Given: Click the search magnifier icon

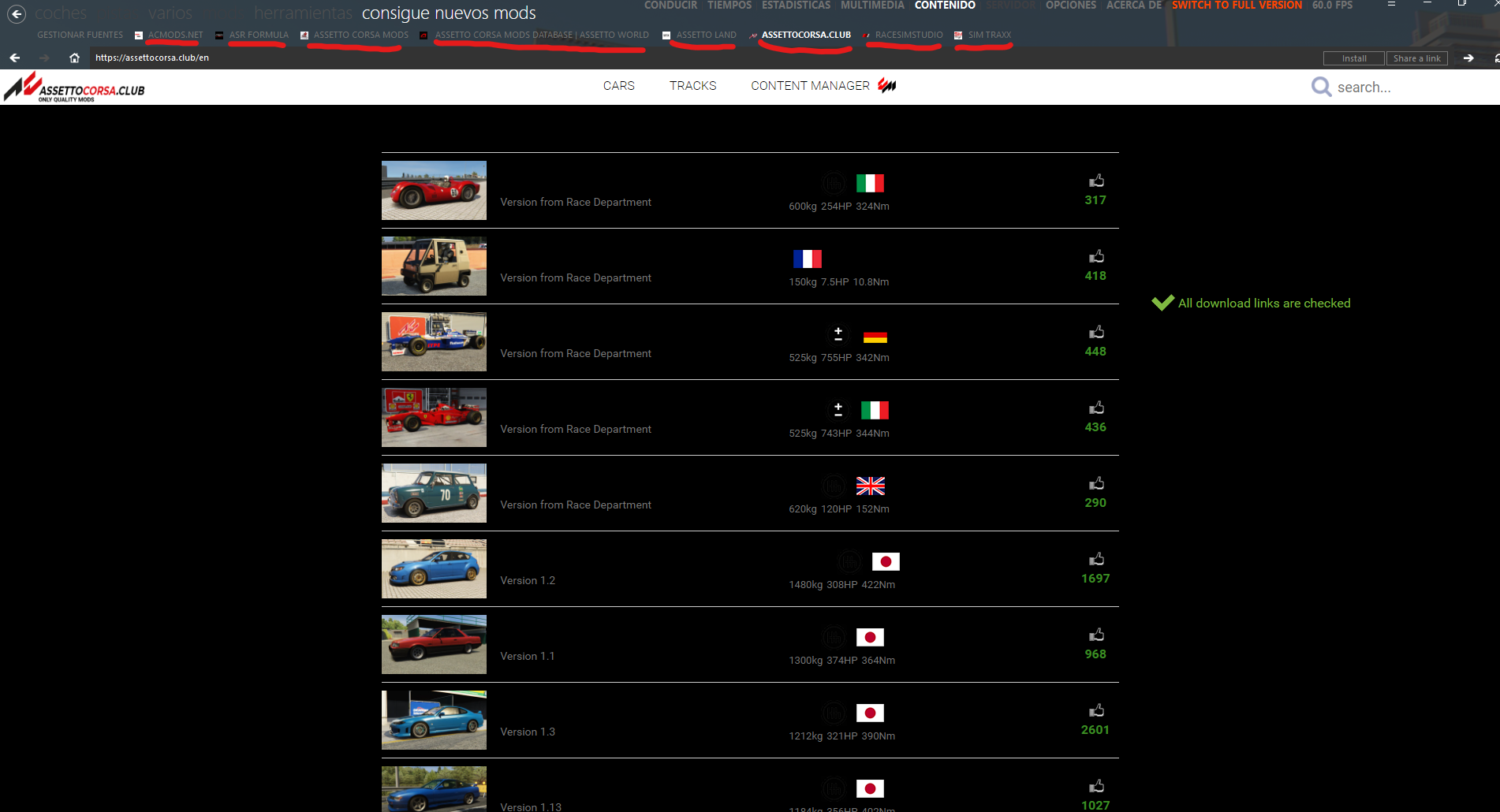Looking at the screenshot, I should tap(1321, 87).
